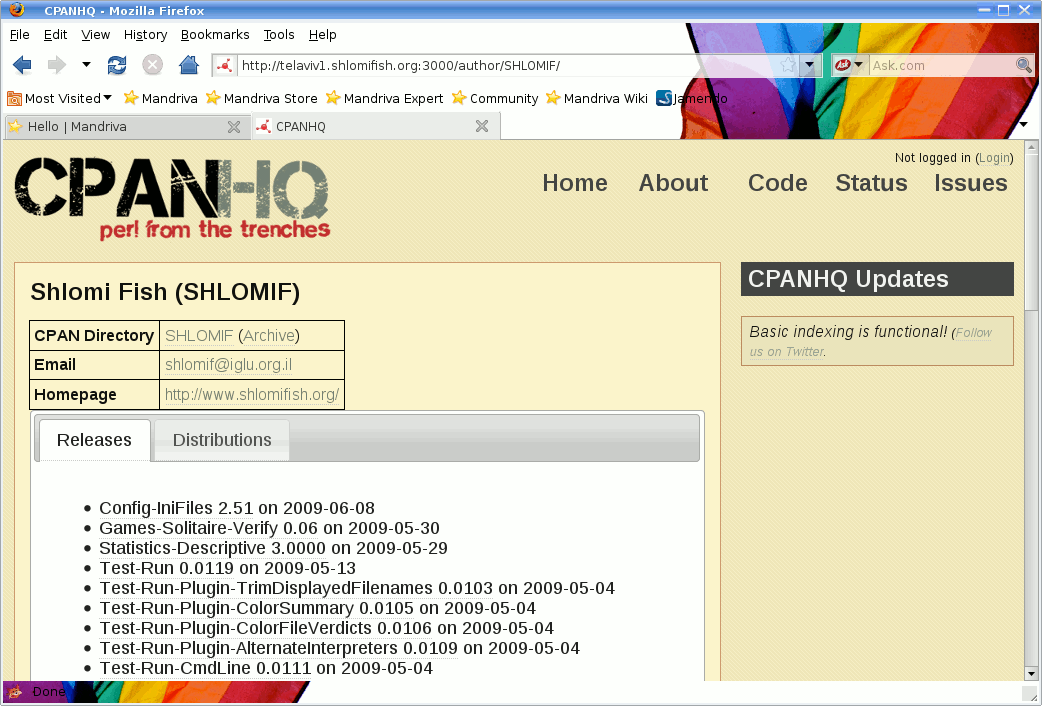
Task: Click the Login link
Action: coord(994,158)
